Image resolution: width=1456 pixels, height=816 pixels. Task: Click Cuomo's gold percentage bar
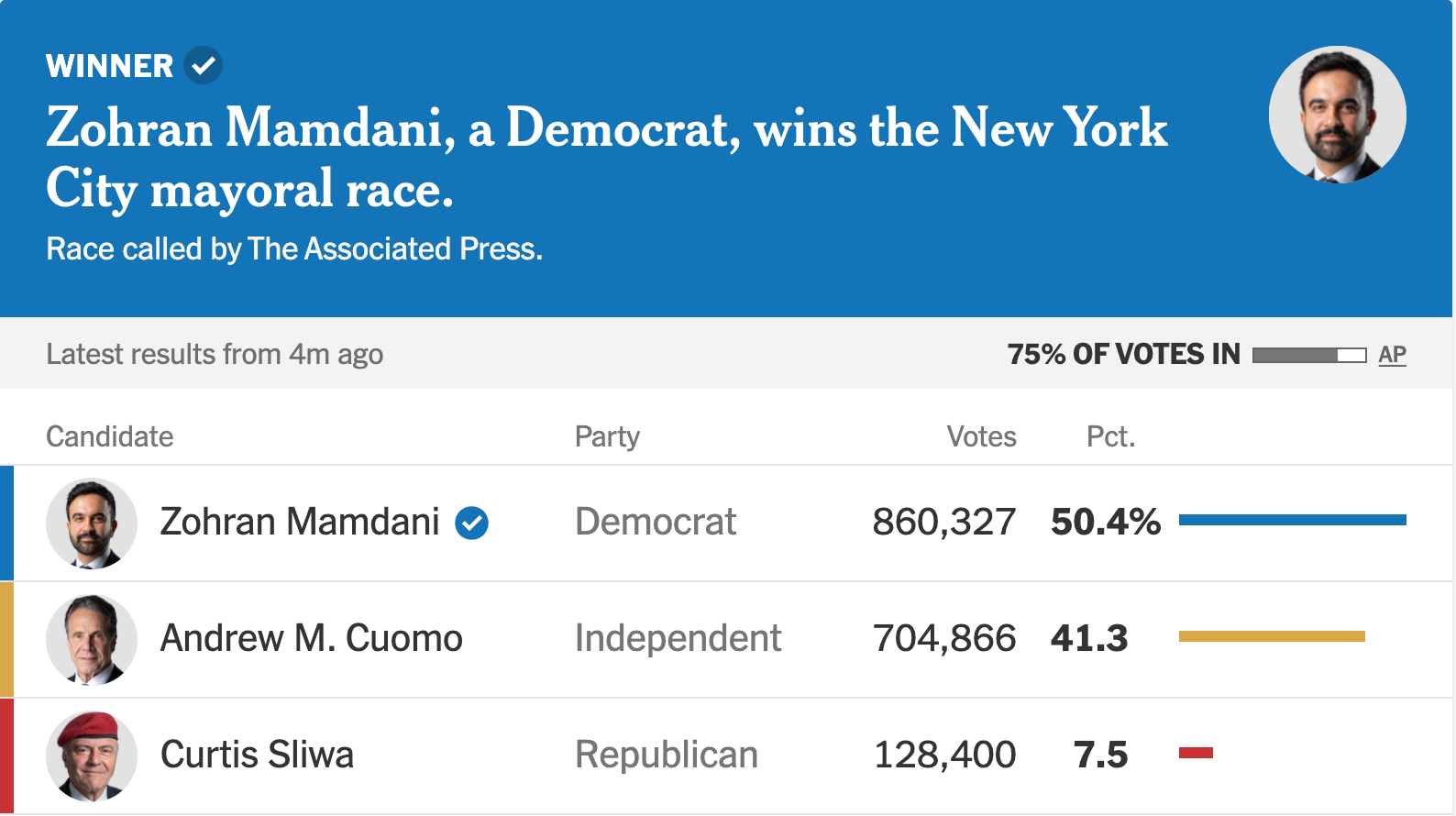[1272, 636]
